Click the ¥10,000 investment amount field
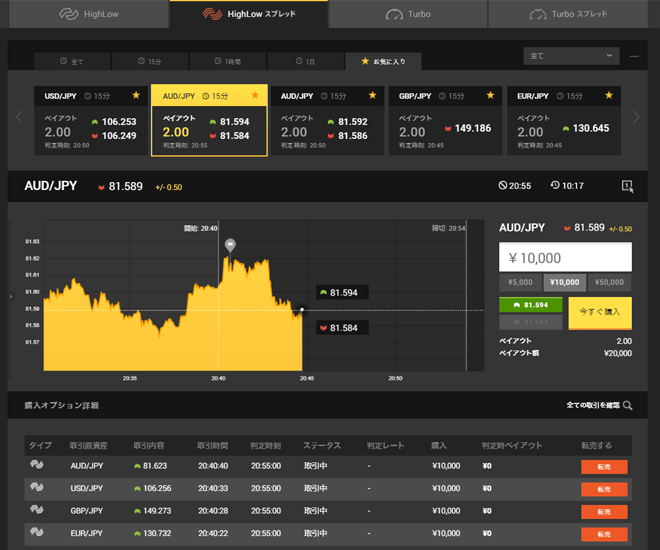Viewport: 660px width, 550px height. coord(565,258)
